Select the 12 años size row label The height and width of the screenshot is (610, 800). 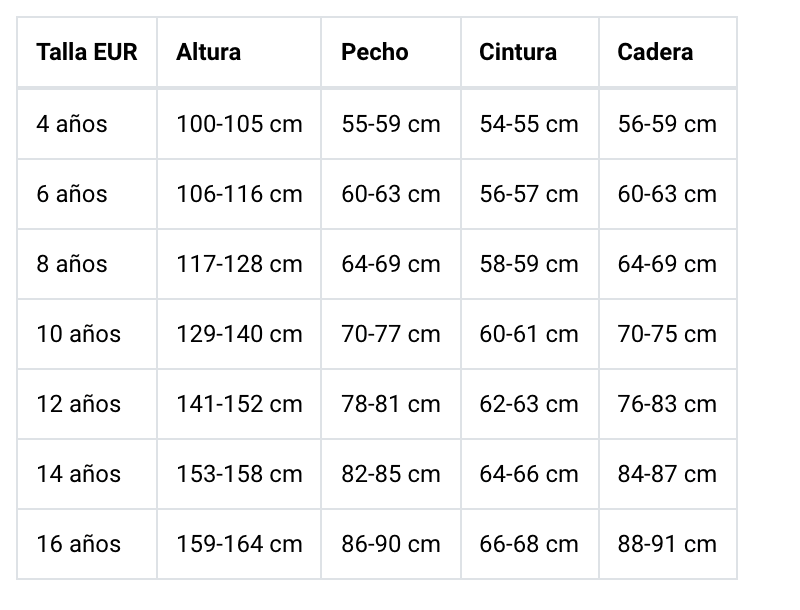78,404
